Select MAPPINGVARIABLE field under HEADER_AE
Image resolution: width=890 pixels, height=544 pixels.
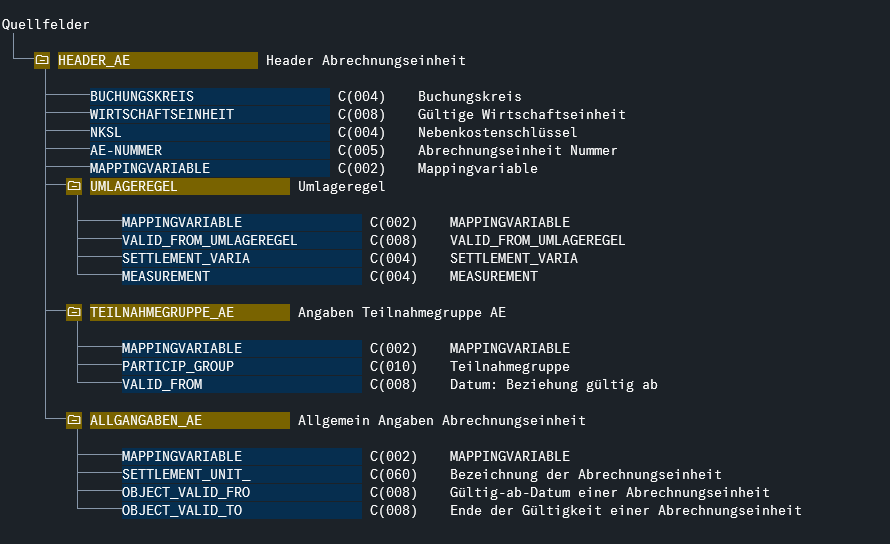click(x=209, y=169)
